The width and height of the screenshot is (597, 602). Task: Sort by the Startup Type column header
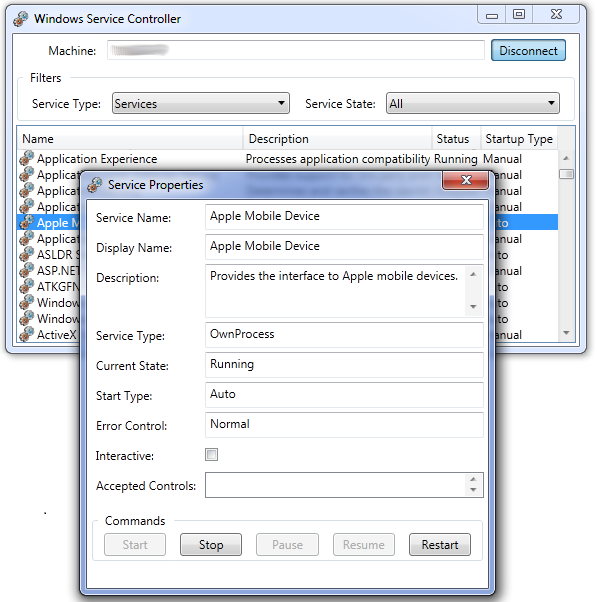(x=519, y=139)
